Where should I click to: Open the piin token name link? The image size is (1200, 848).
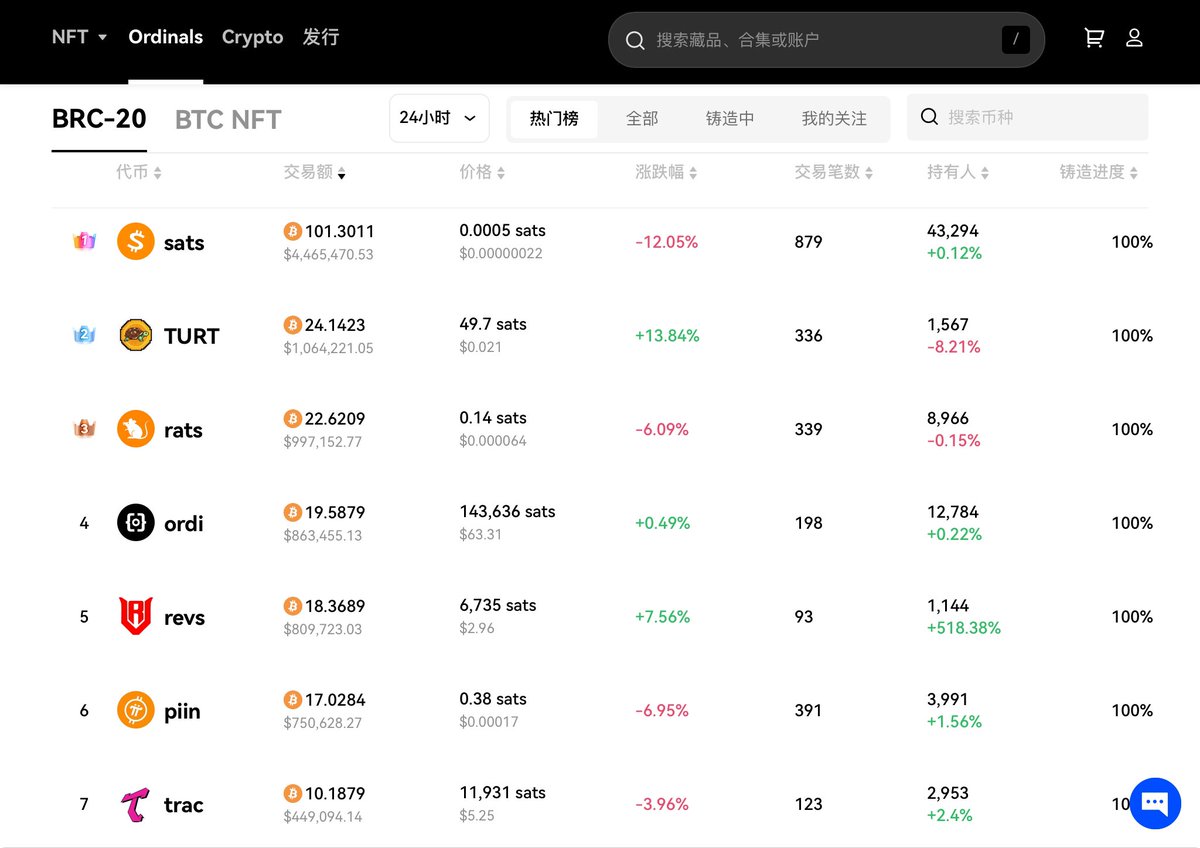[182, 711]
